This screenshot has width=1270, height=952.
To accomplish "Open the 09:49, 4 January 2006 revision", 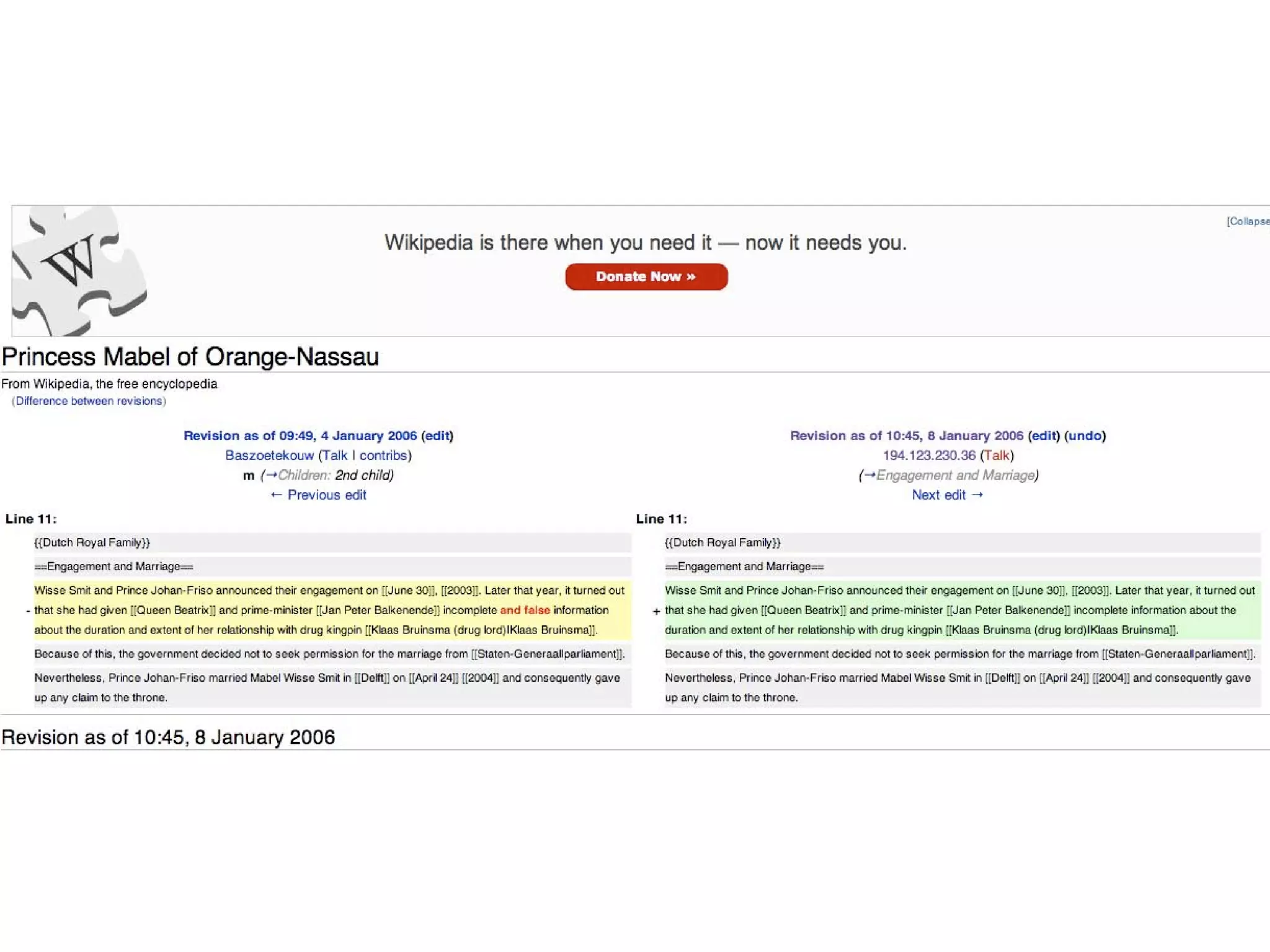I will click(x=300, y=436).
